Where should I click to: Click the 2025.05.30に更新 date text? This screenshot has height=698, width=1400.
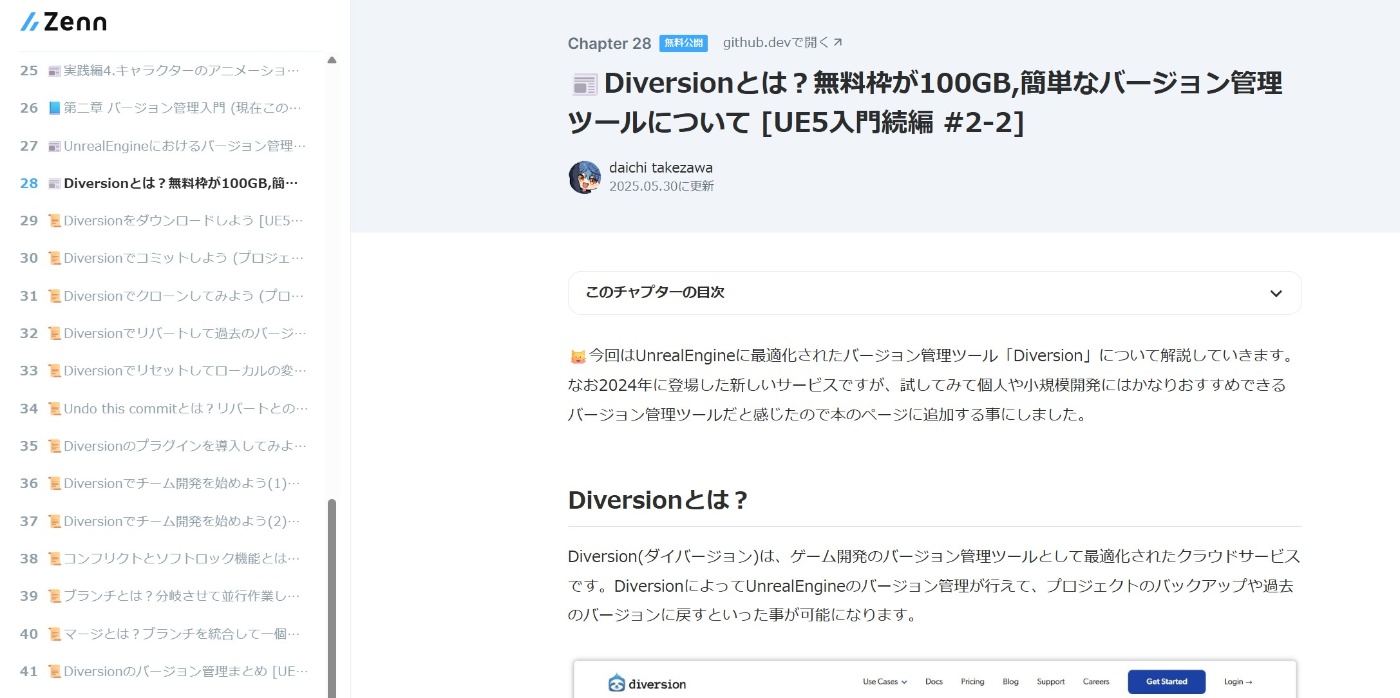(661, 186)
